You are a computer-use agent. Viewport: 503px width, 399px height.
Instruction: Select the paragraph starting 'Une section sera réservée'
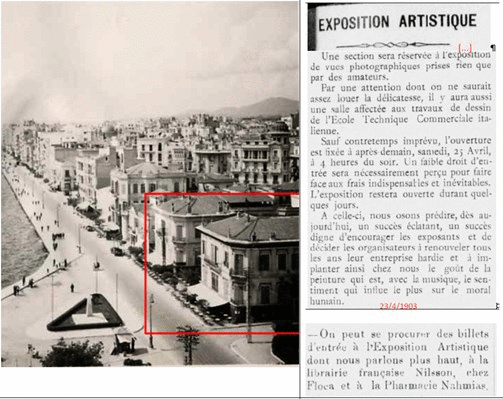tap(400, 66)
